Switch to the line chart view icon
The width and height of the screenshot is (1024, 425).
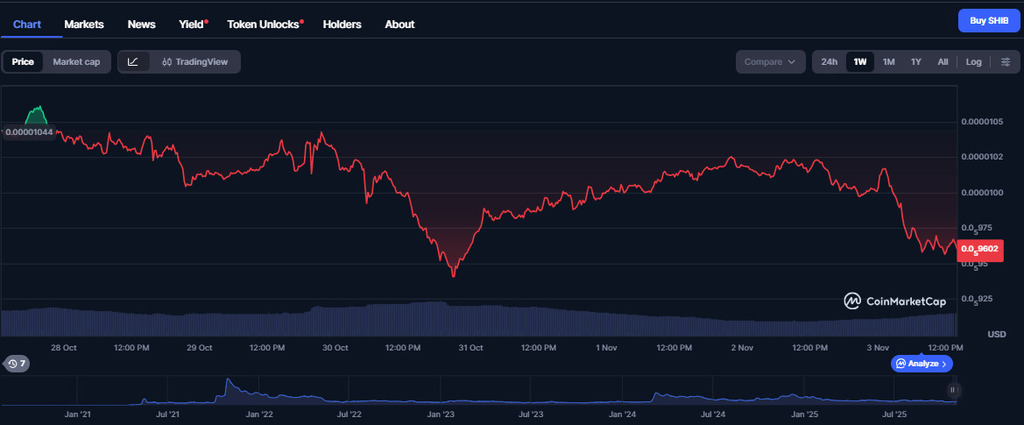click(134, 62)
